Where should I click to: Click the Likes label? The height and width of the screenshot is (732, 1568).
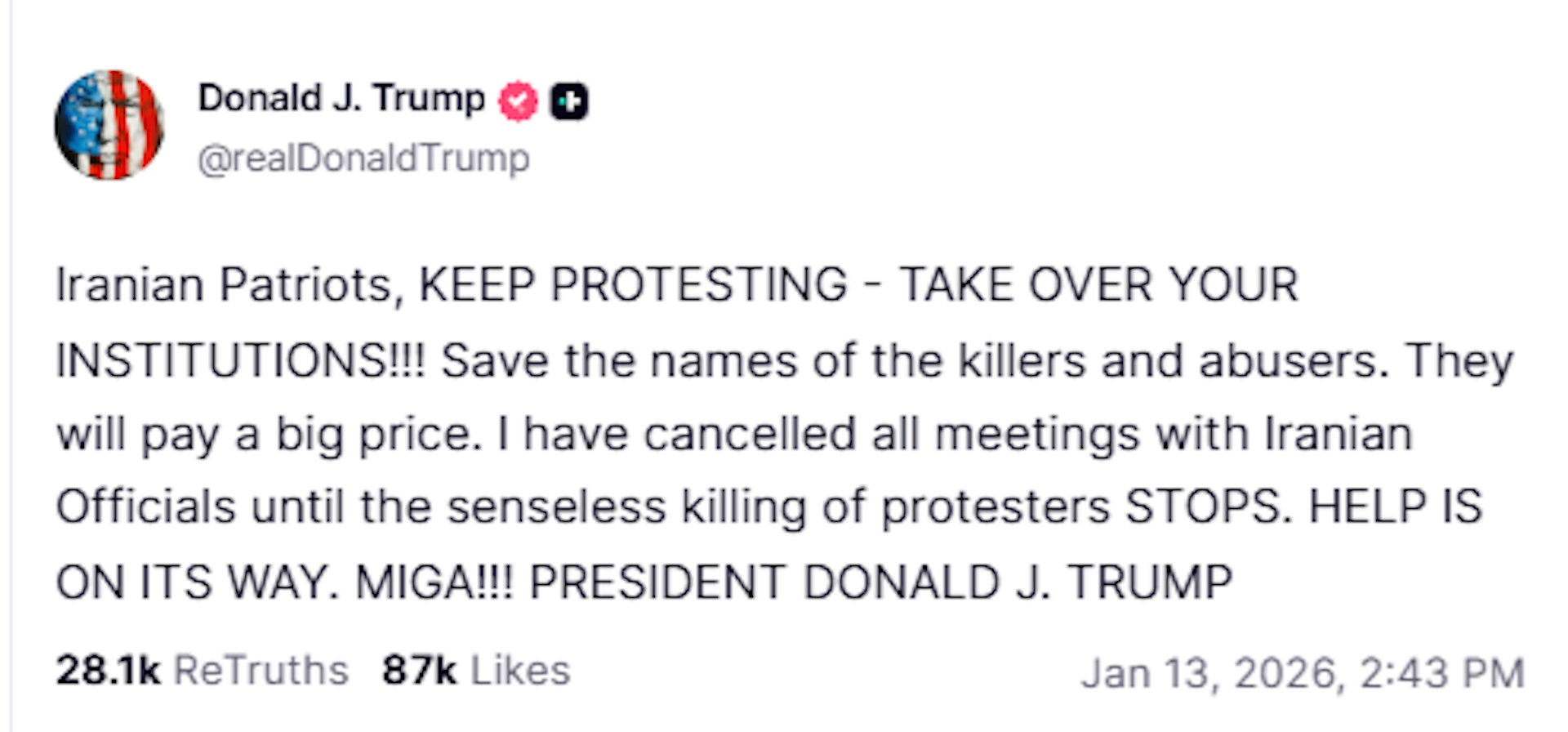pos(520,671)
